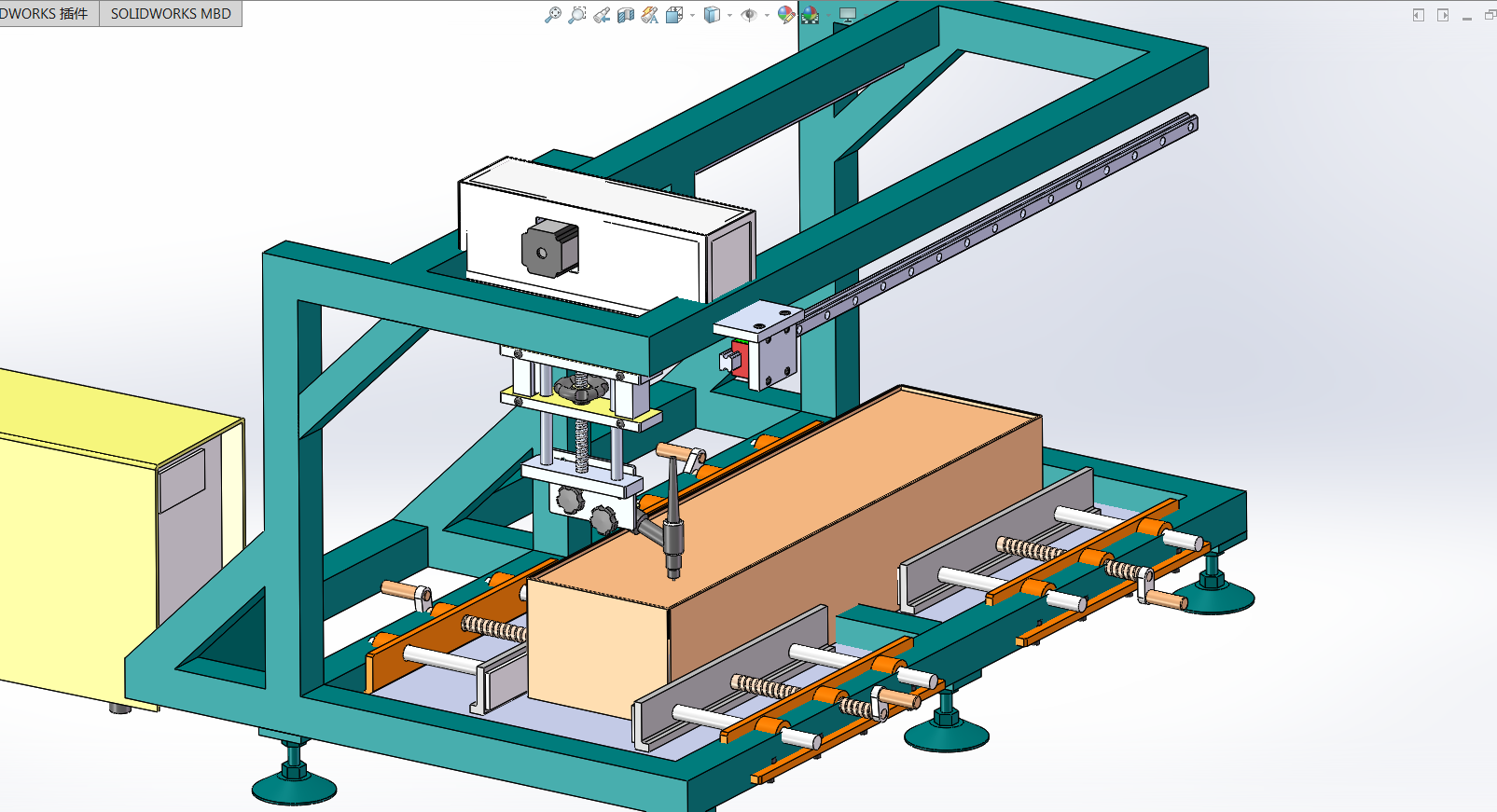The width and height of the screenshot is (1497, 812).
Task: Expand the Hide/Show Items dropdown arrow
Action: pos(767,15)
